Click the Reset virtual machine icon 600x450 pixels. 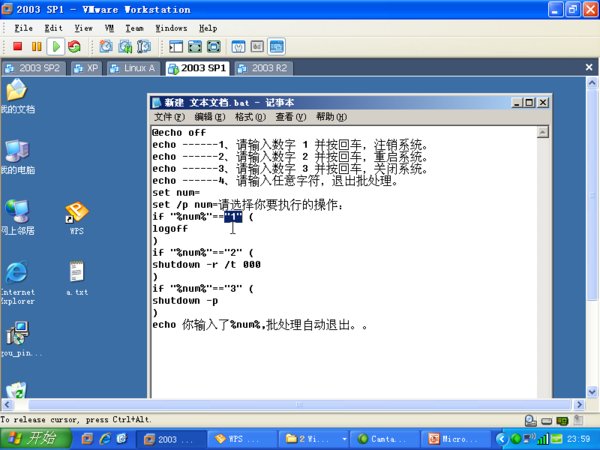coord(74,47)
